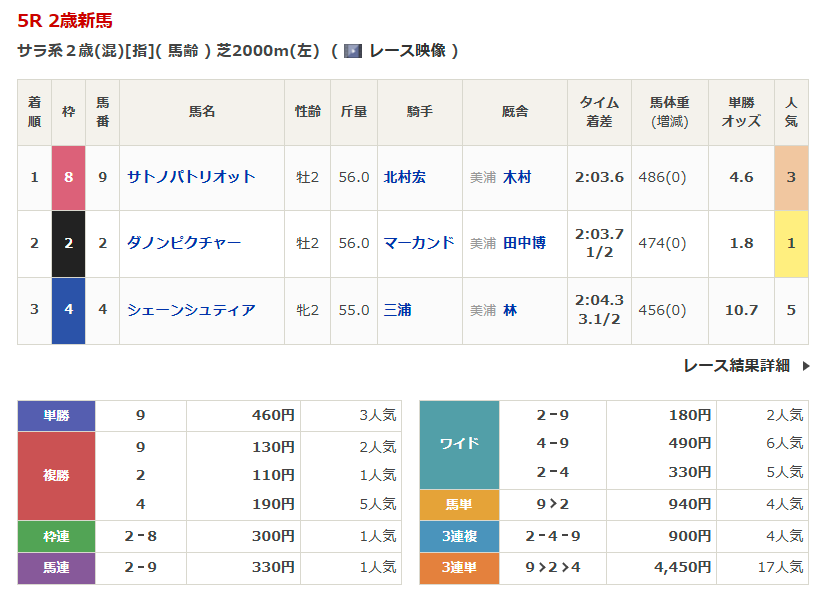Open jockey マーカンド page
This screenshot has width=826, height=595.
pos(419,243)
